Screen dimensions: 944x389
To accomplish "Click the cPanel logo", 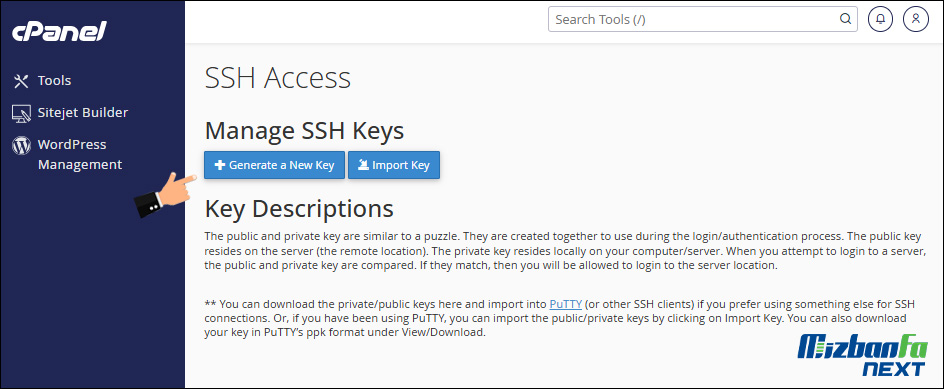I will click(59, 31).
